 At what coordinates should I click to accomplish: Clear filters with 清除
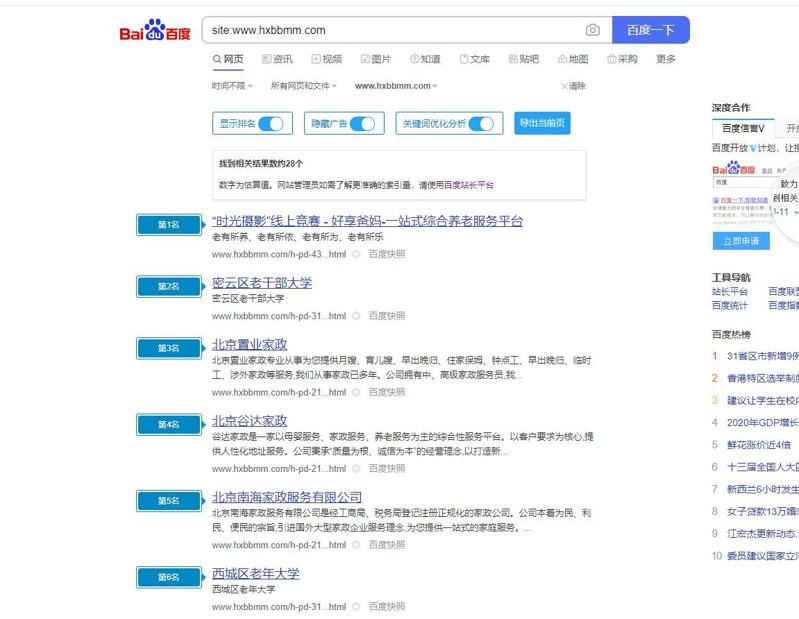coord(574,86)
